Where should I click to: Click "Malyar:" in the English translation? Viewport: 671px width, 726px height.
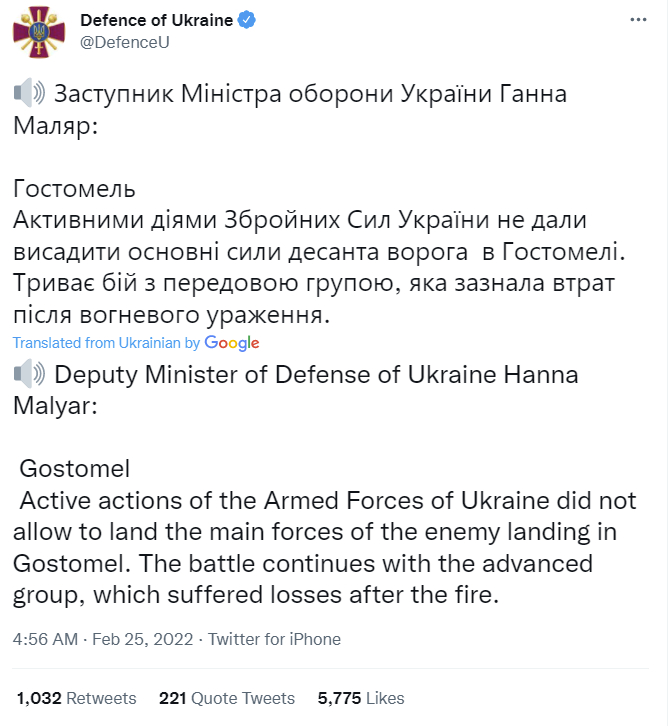click(59, 407)
